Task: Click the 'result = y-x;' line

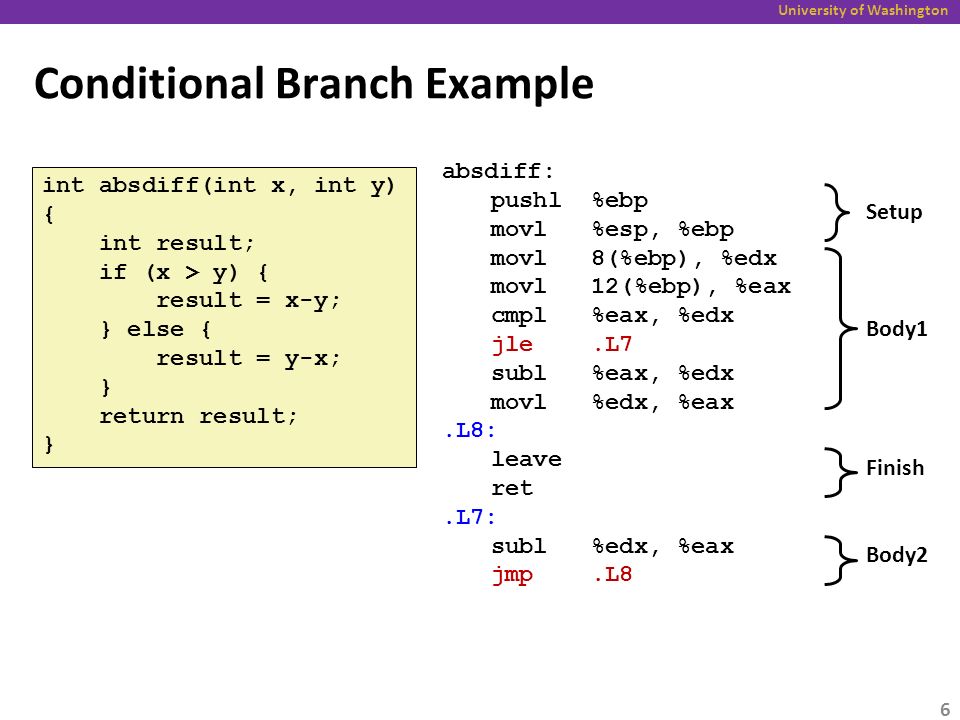Action: 248,358
